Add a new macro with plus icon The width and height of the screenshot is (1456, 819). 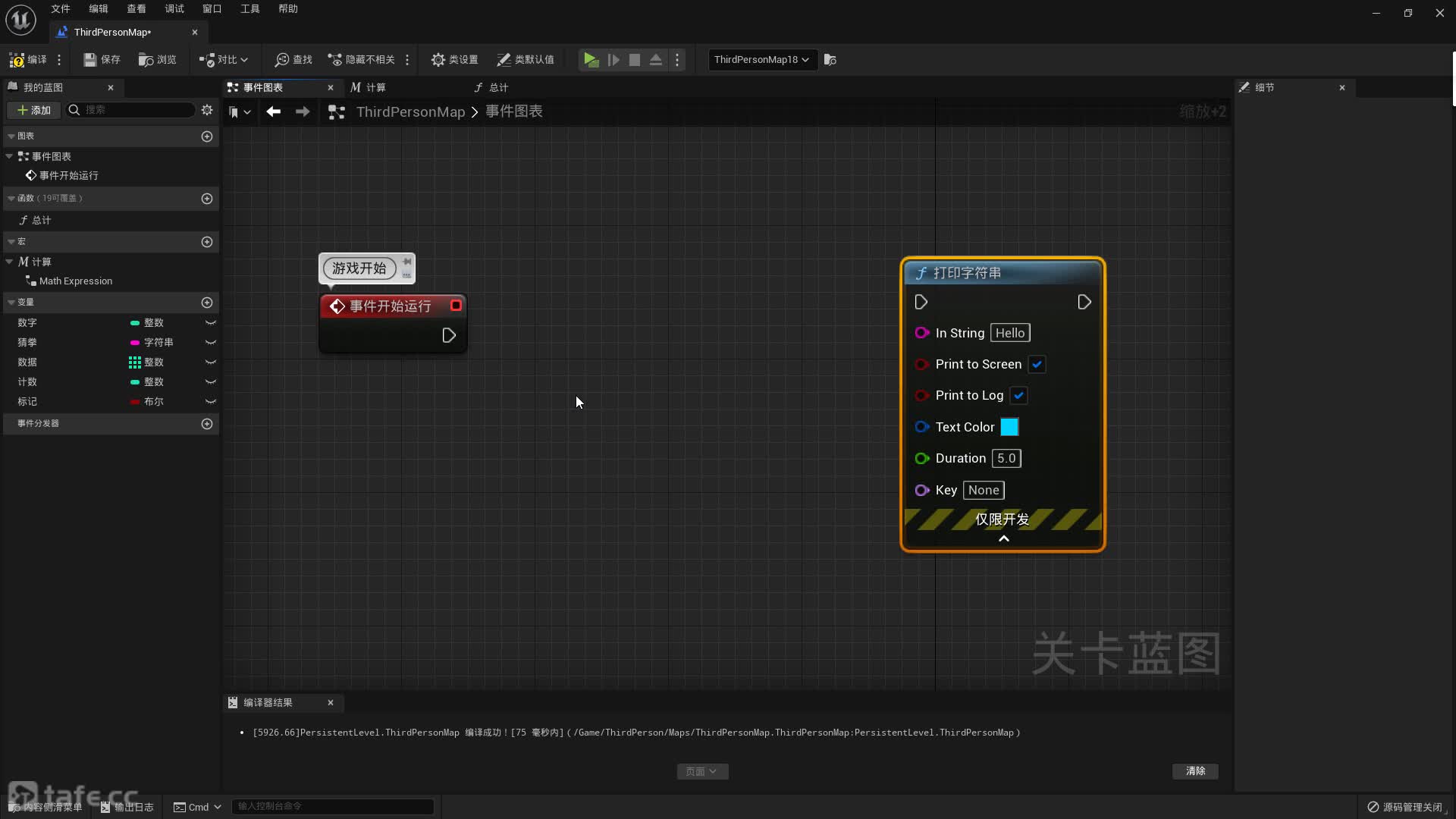207,242
